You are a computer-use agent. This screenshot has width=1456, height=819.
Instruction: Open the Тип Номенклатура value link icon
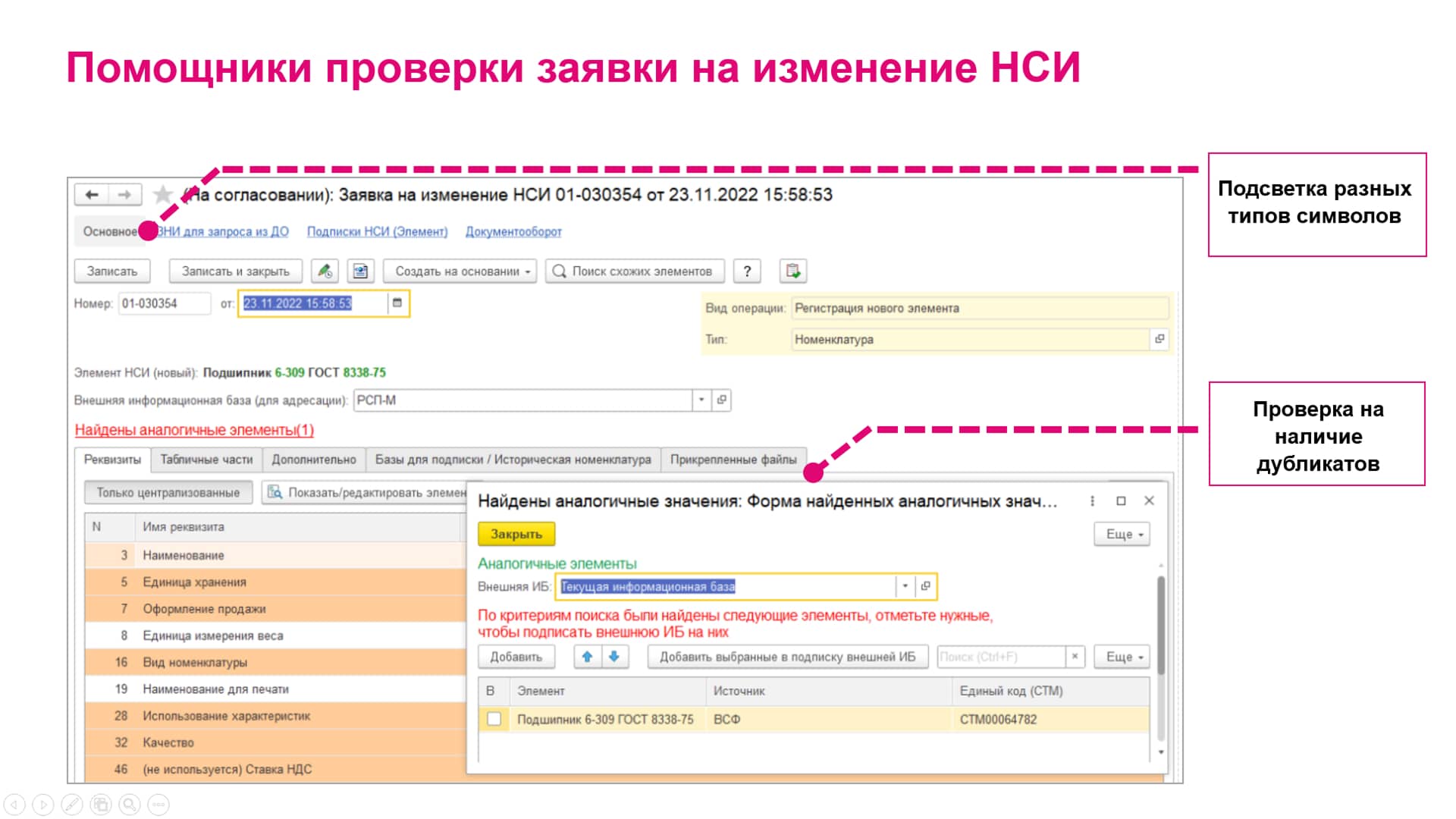tap(1159, 339)
